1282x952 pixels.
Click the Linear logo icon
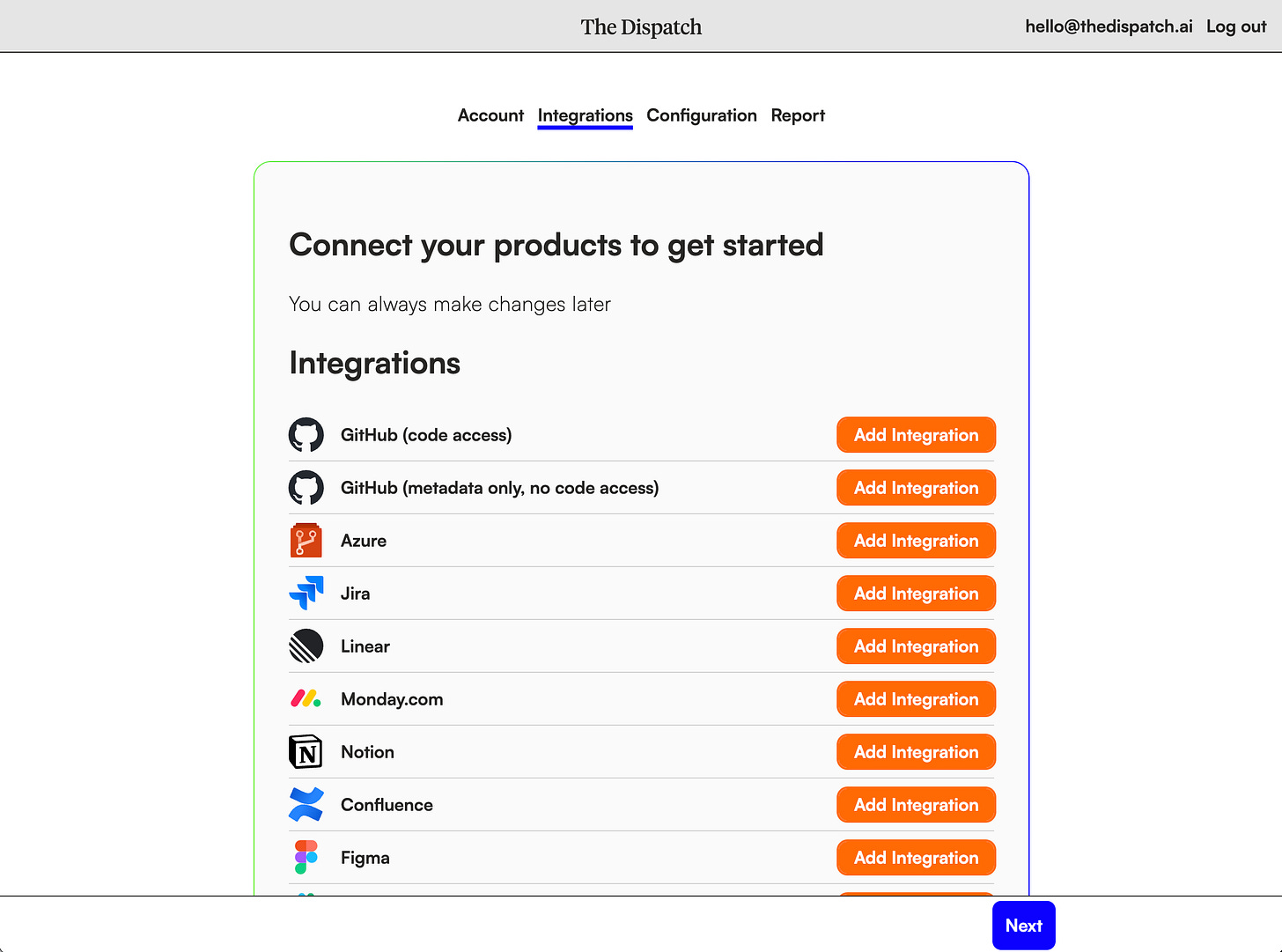(306, 646)
